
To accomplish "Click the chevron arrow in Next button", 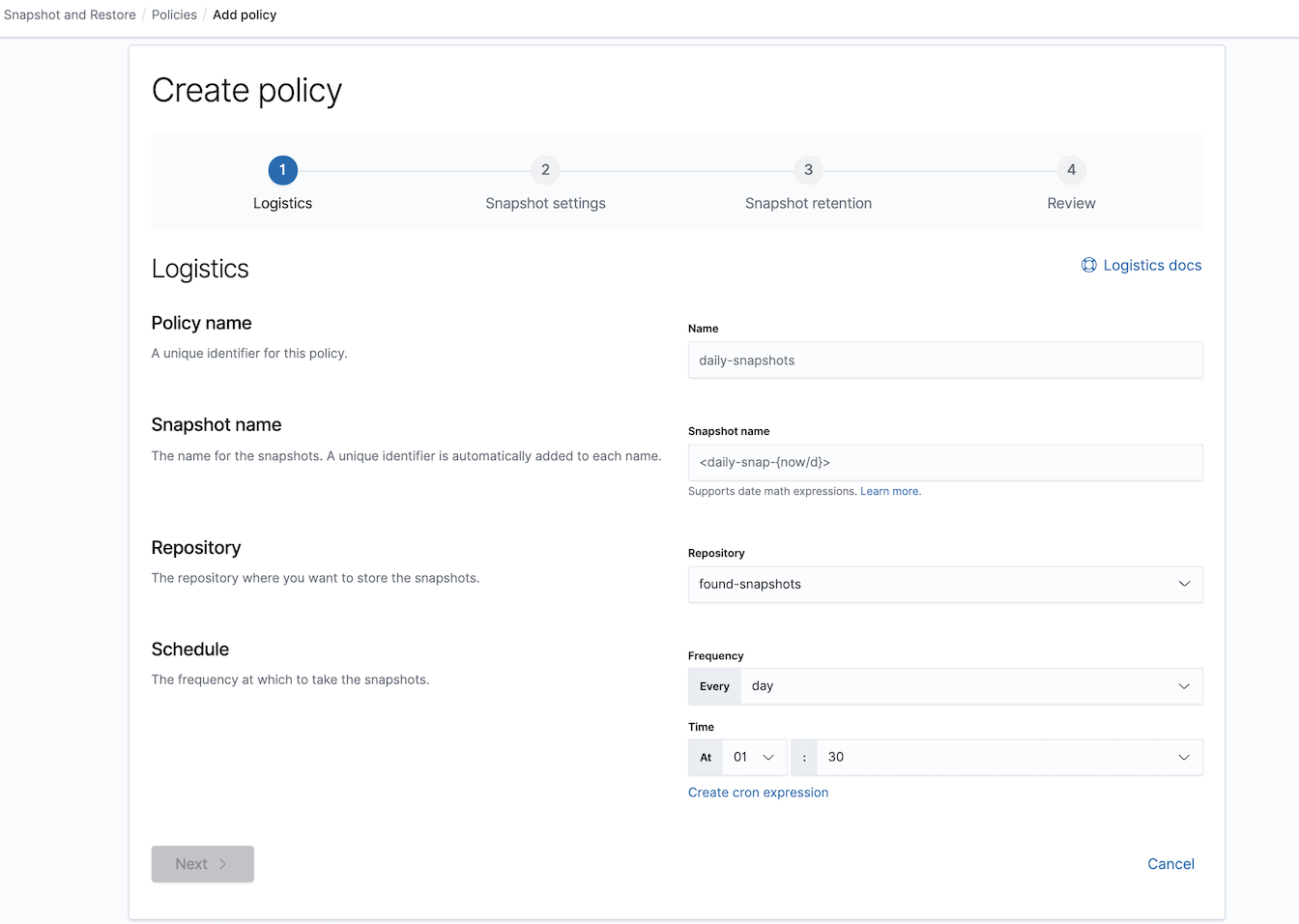I will click(x=223, y=864).
